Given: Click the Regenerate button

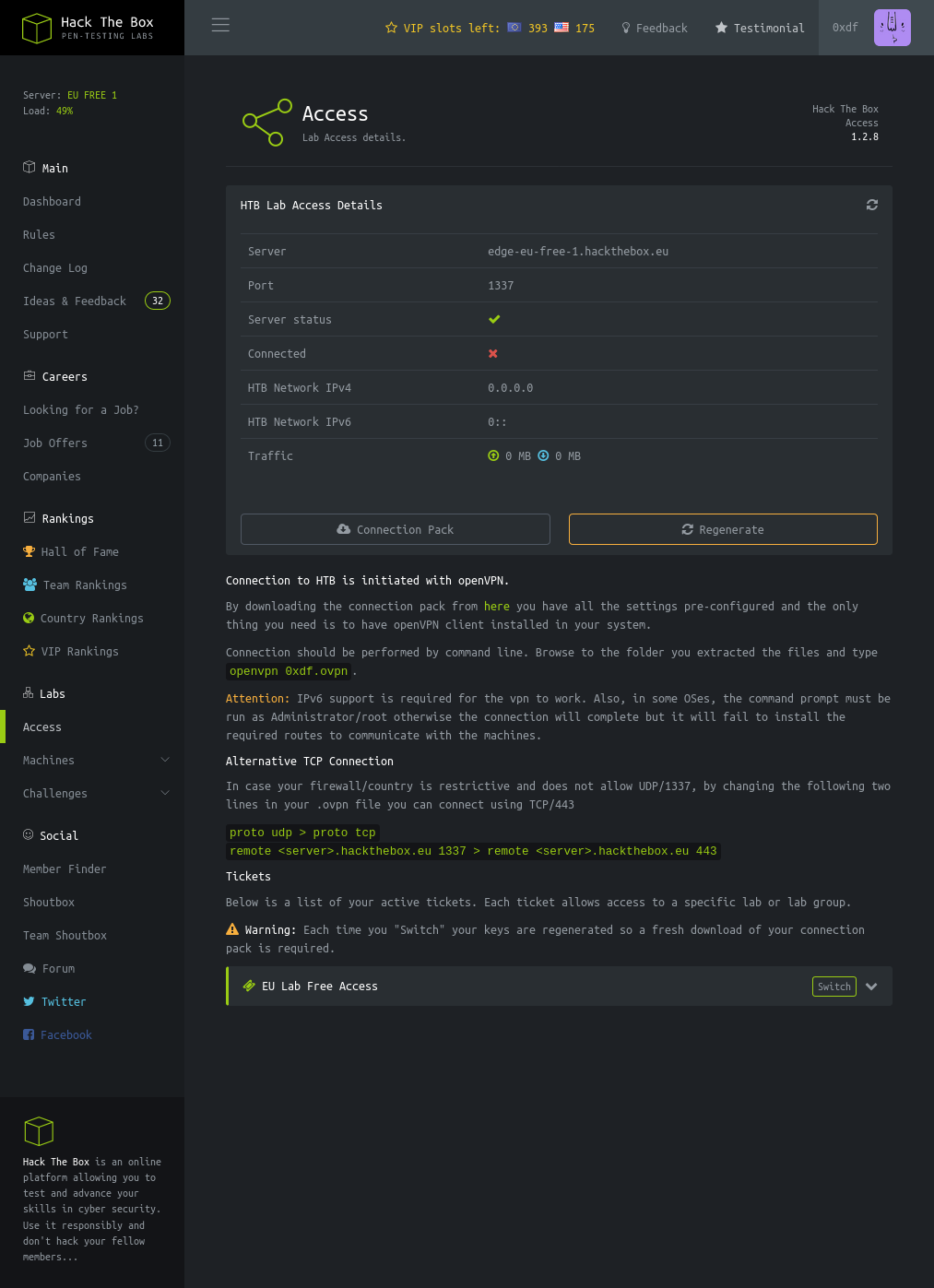Looking at the screenshot, I should (x=722, y=529).
